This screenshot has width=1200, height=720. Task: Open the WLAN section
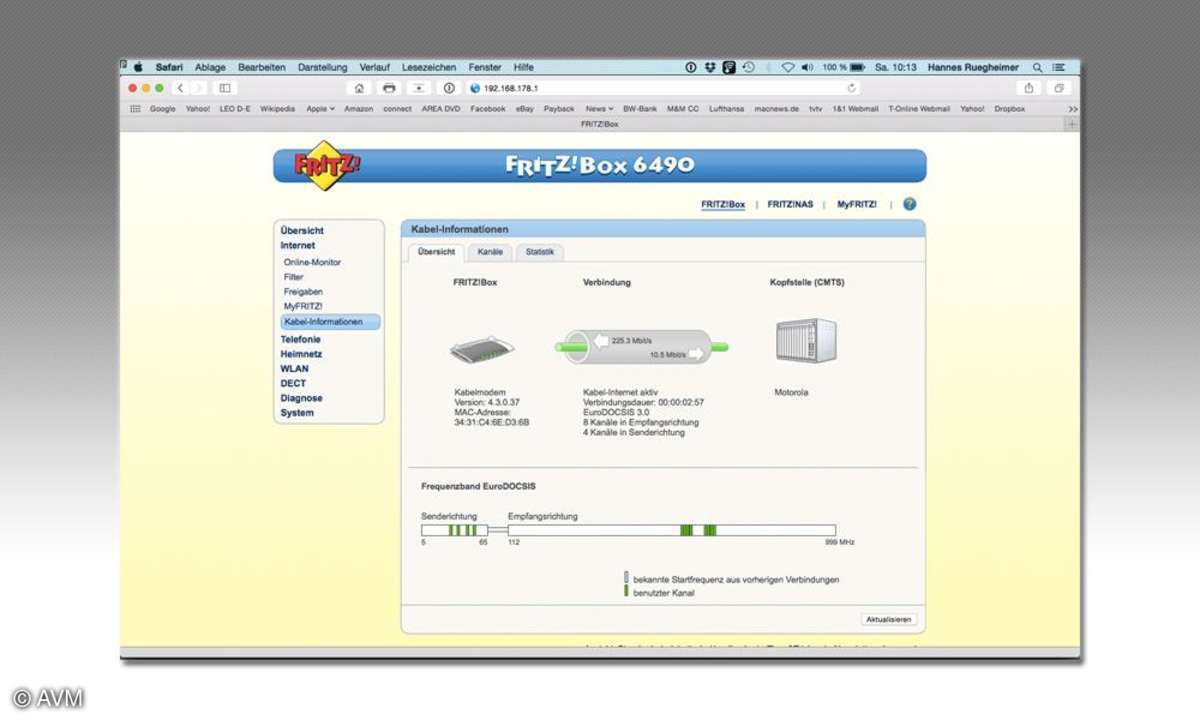[x=294, y=369]
